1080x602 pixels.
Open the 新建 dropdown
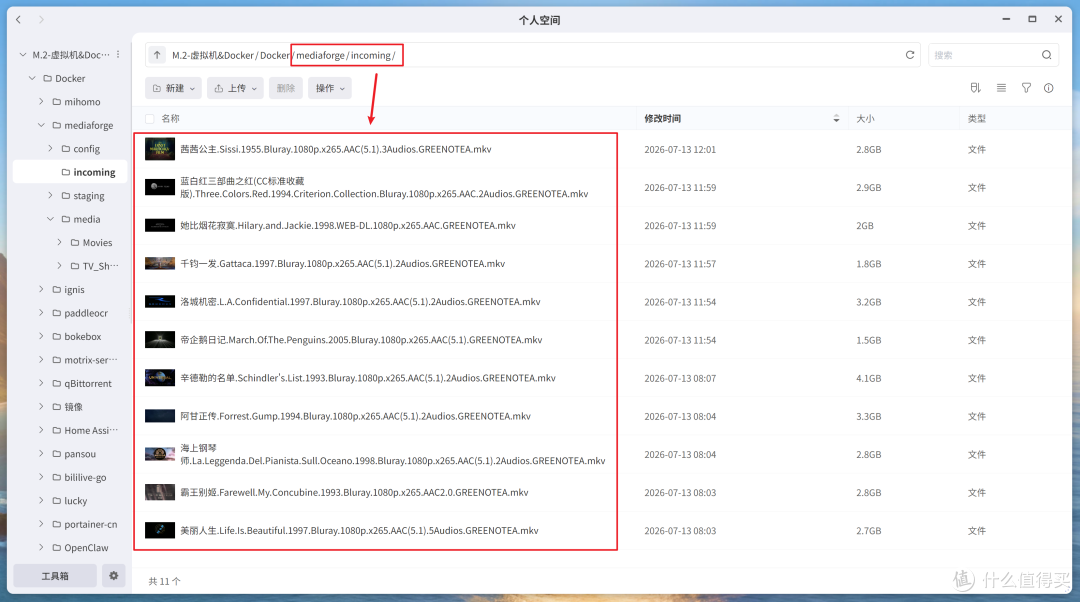174,88
